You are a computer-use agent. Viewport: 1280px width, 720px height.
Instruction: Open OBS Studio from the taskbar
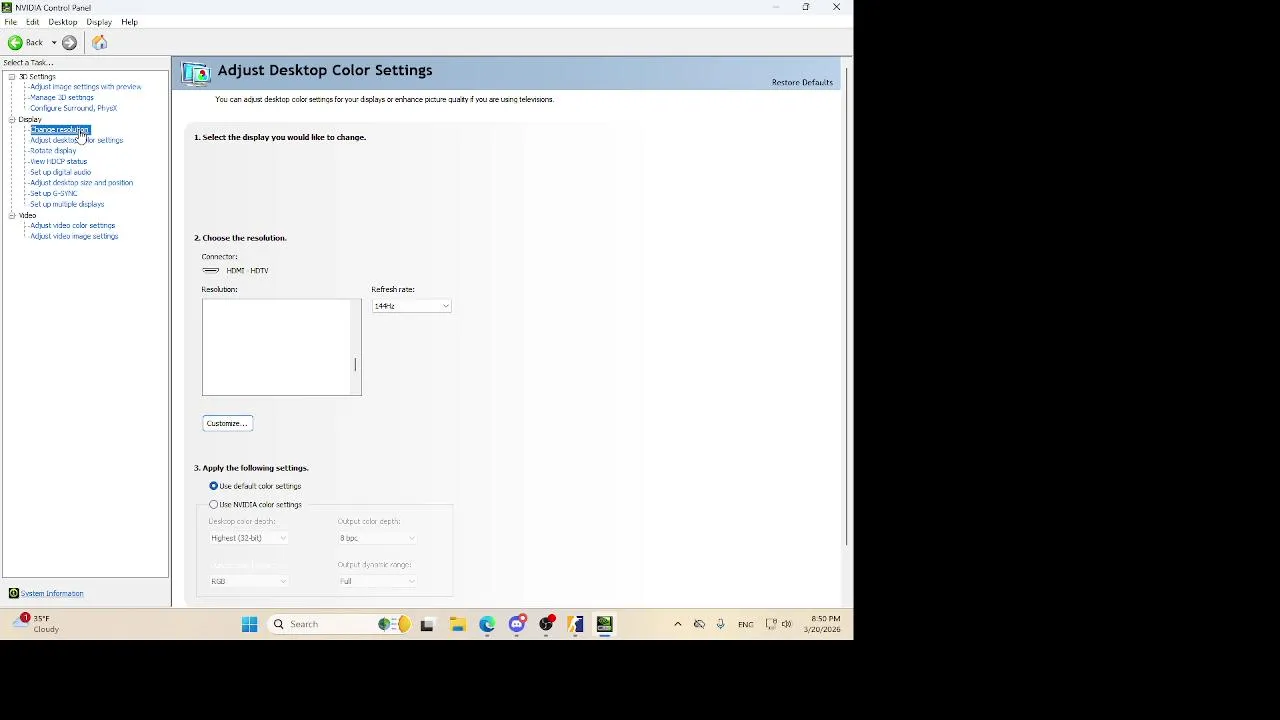(546, 624)
